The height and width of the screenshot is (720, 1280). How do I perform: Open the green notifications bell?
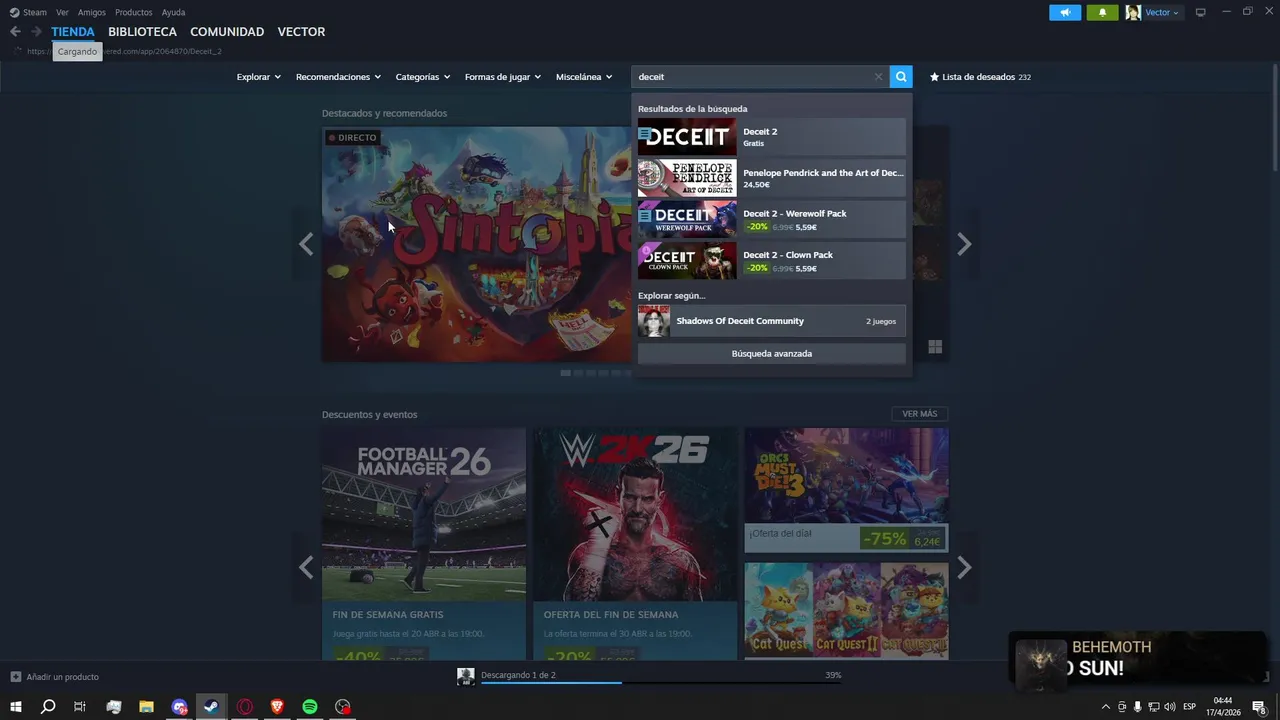[x=1102, y=13]
